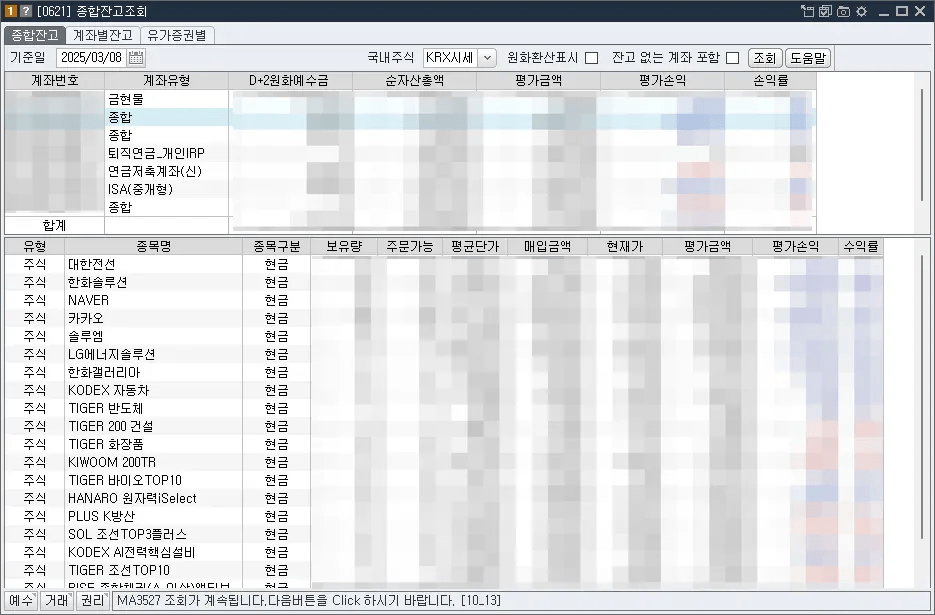Select the TIGER 조선TOP10 row
The image size is (935, 615).
[444, 570]
